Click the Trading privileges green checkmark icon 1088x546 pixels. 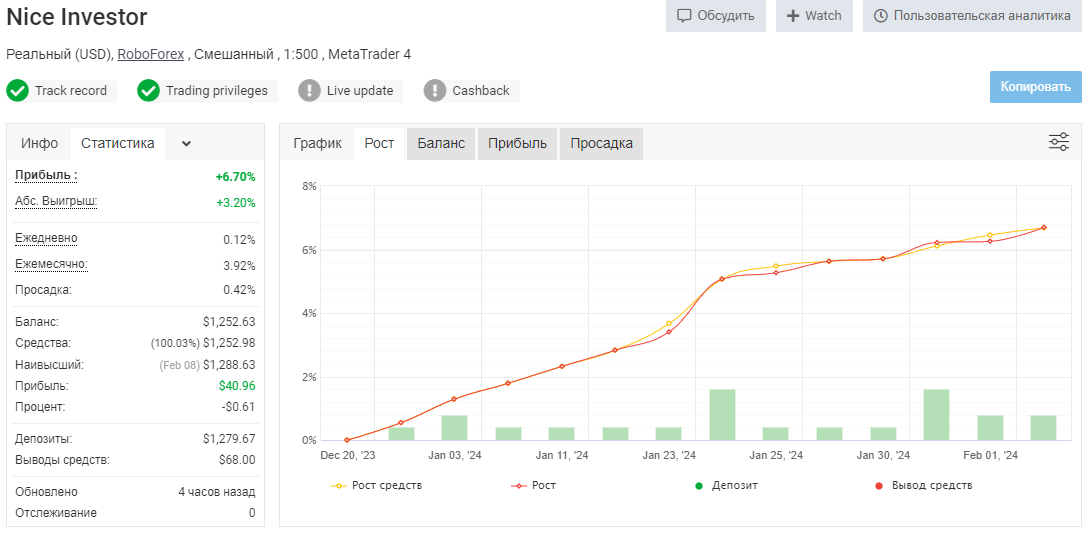point(148,91)
